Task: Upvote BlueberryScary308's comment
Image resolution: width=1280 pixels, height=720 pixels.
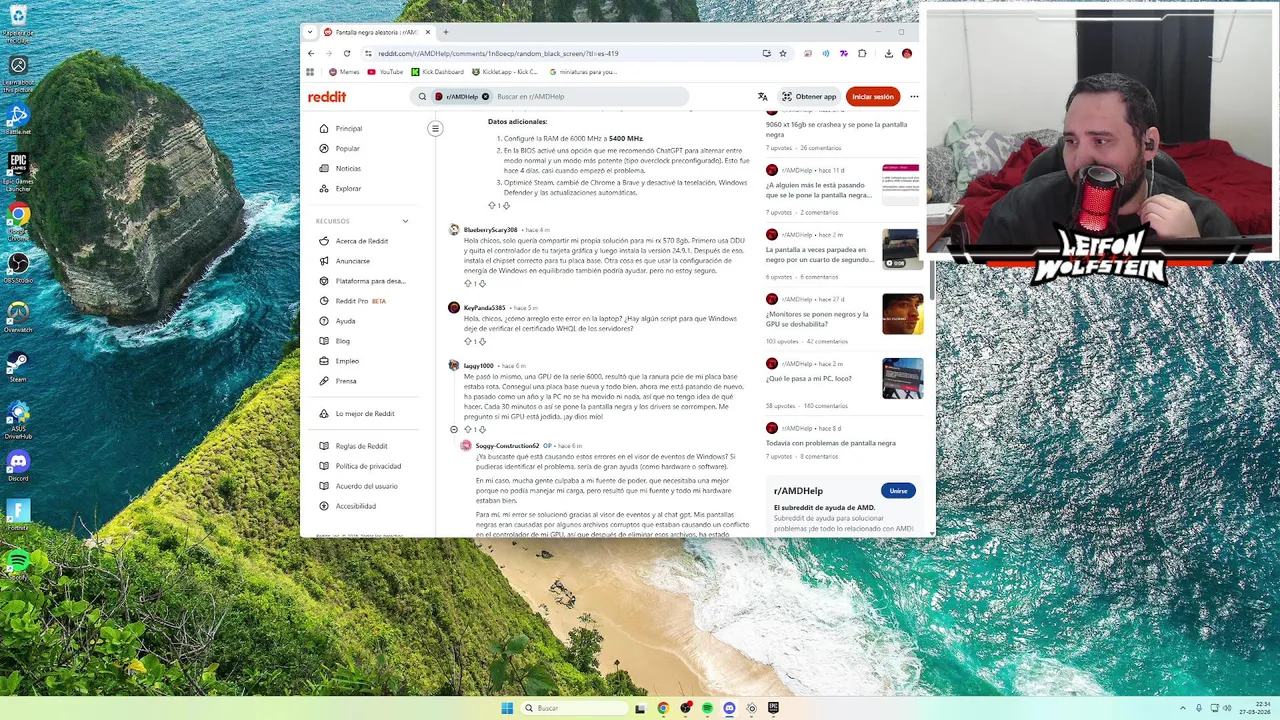Action: point(467,284)
